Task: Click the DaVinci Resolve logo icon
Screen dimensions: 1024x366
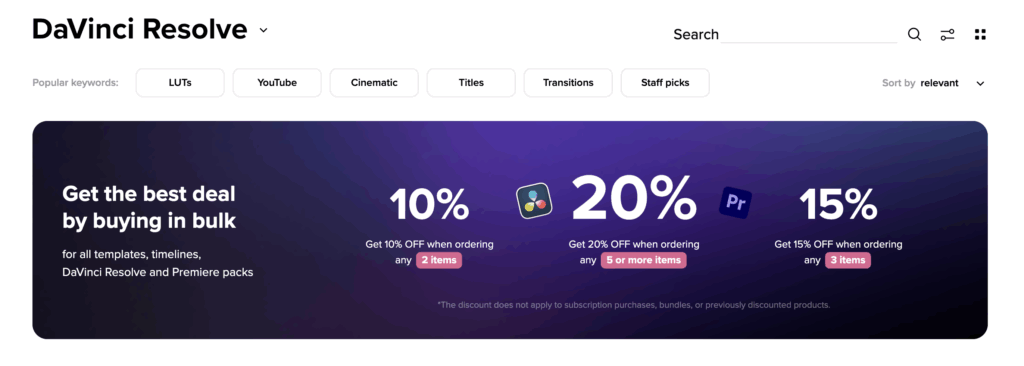Action: [534, 201]
